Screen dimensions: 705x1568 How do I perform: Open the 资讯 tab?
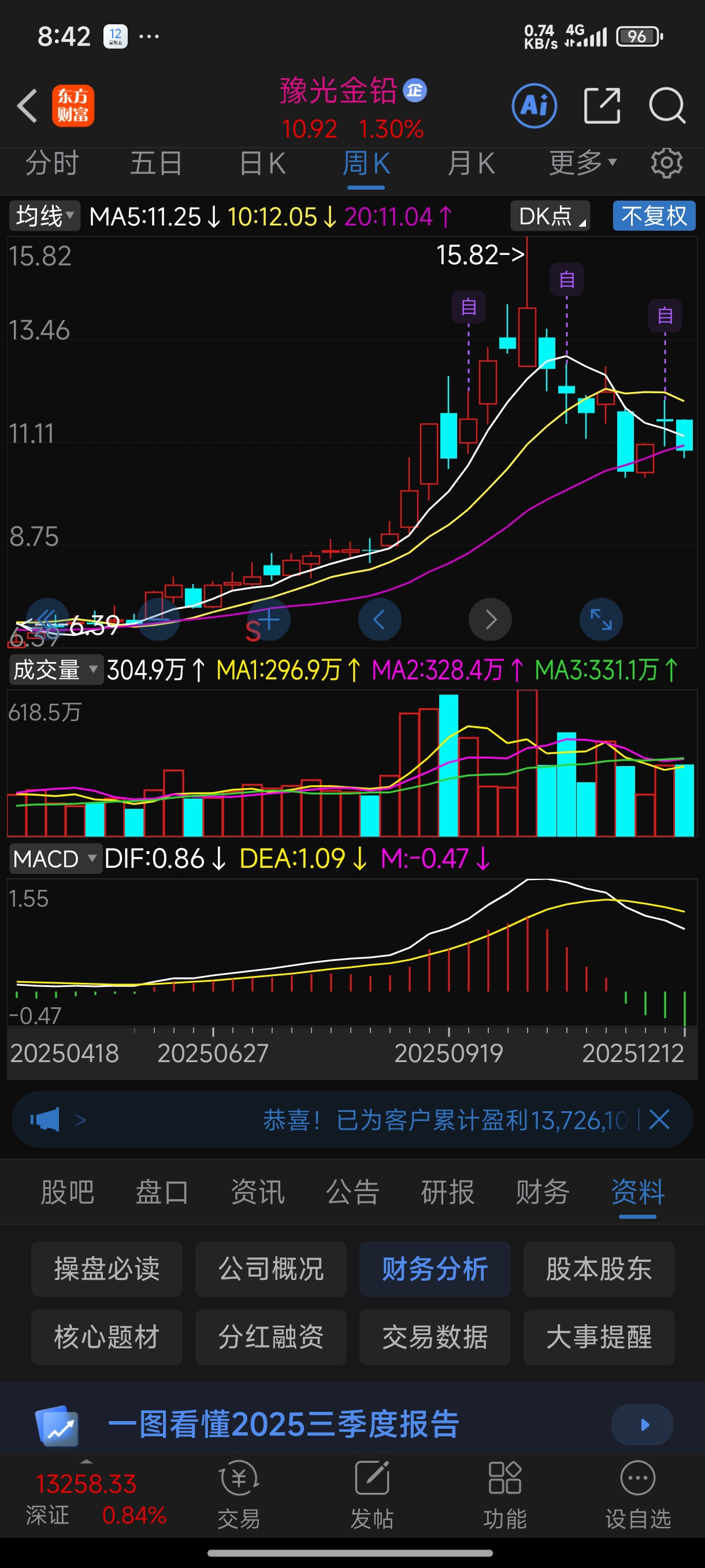(258, 1192)
